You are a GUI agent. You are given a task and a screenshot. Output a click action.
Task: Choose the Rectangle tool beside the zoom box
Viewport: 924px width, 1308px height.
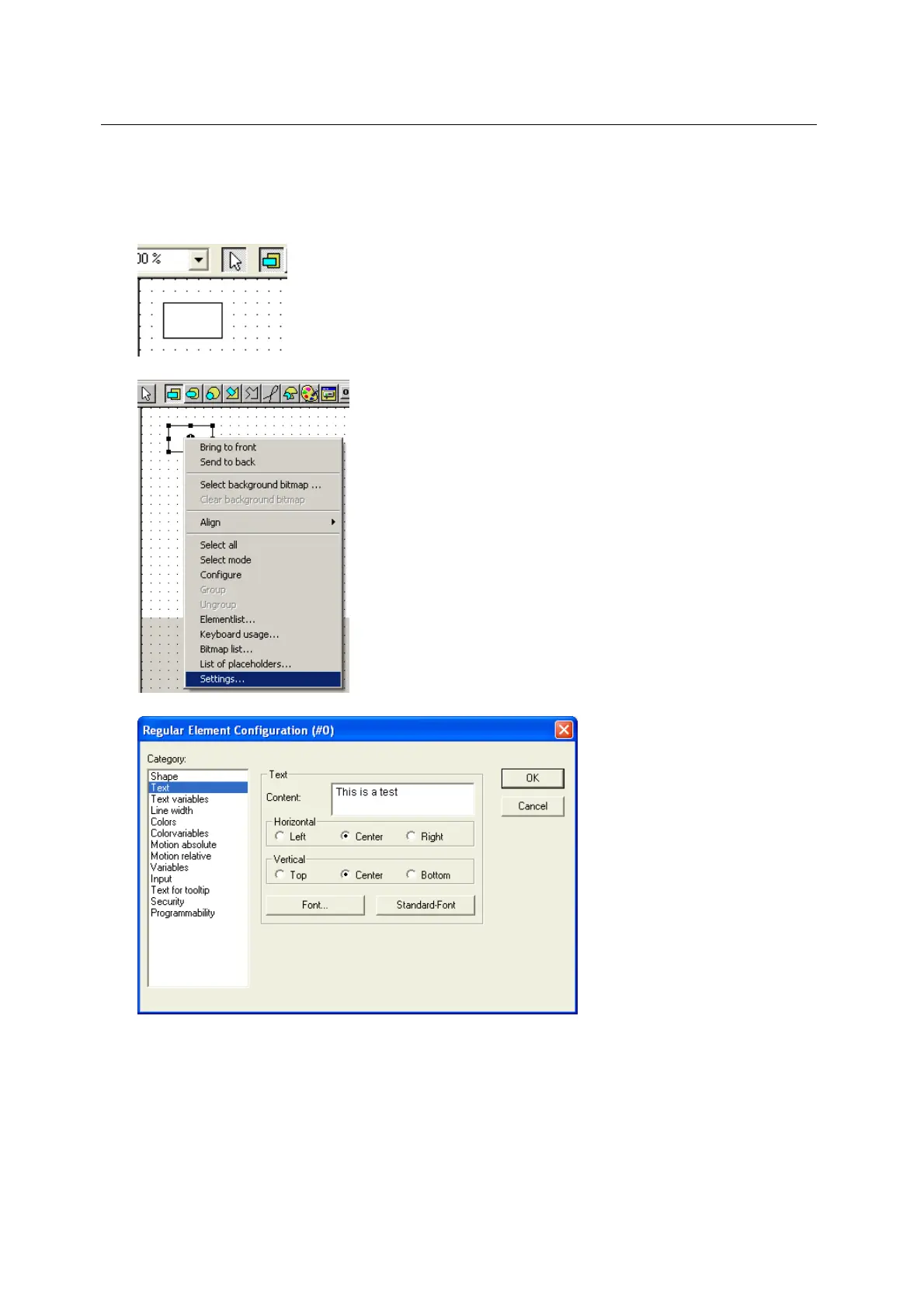pyautogui.click(x=271, y=260)
